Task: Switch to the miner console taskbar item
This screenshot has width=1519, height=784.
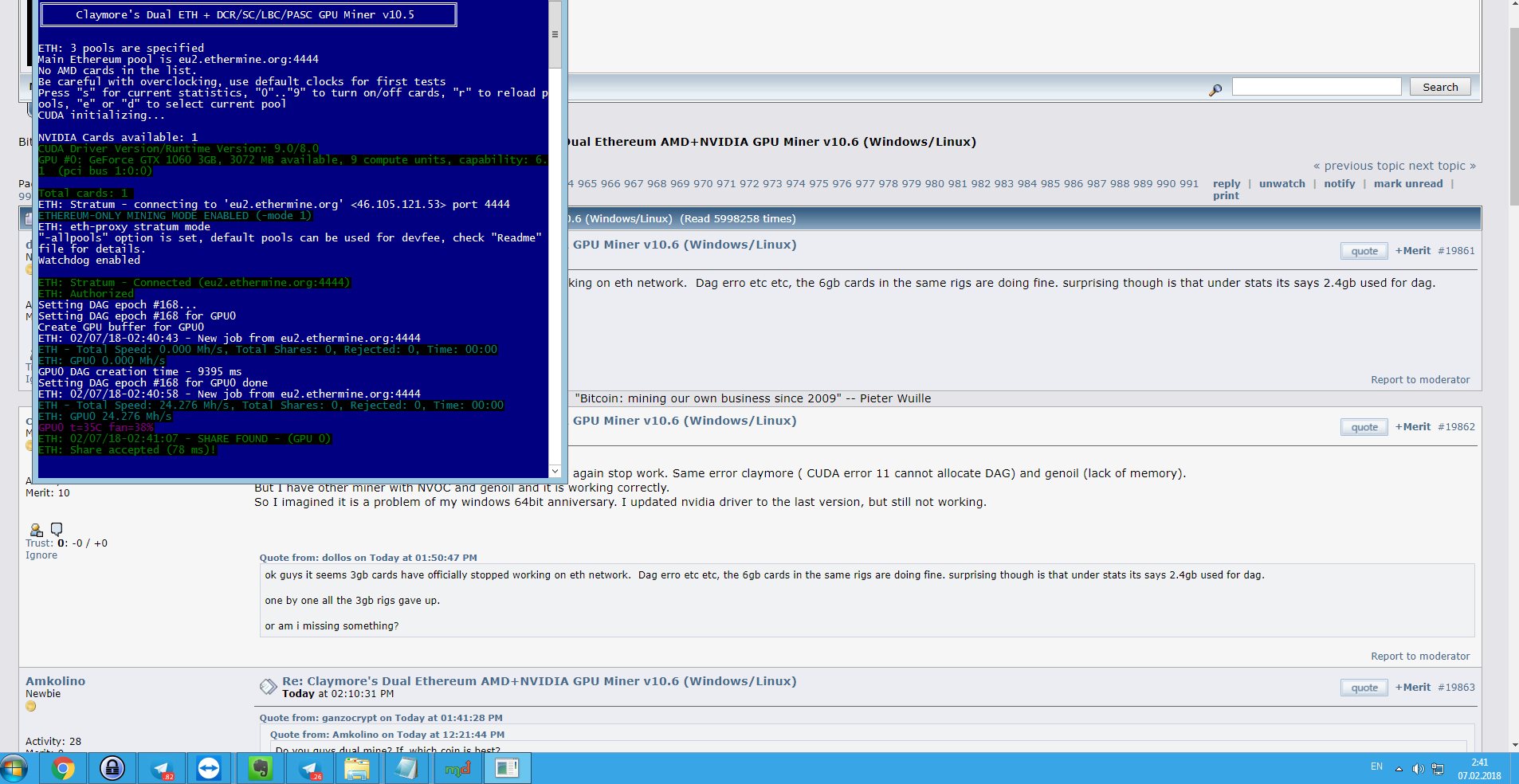Action: pyautogui.click(x=507, y=768)
